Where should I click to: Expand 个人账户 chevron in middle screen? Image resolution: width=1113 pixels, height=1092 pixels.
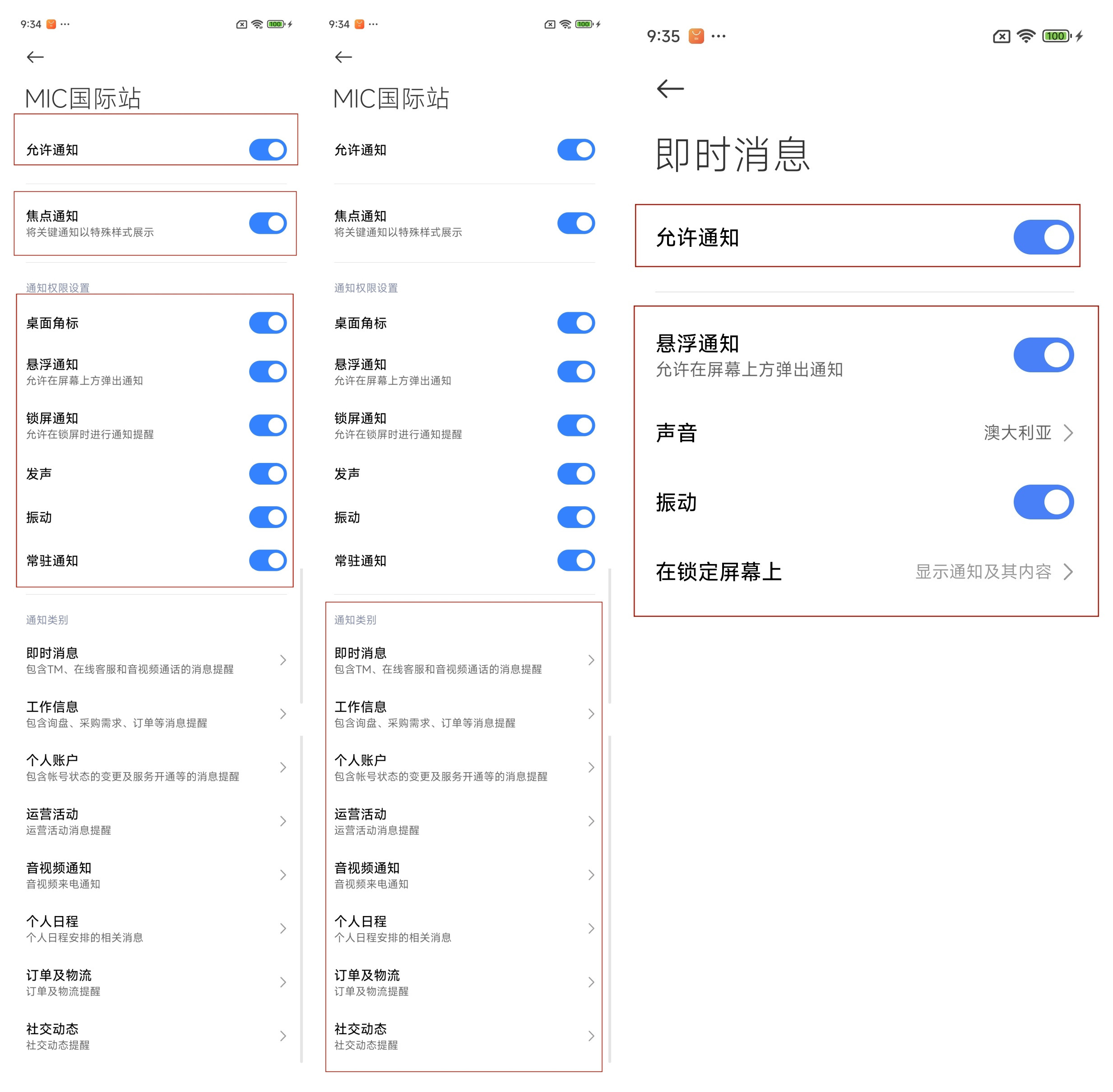[x=592, y=768]
